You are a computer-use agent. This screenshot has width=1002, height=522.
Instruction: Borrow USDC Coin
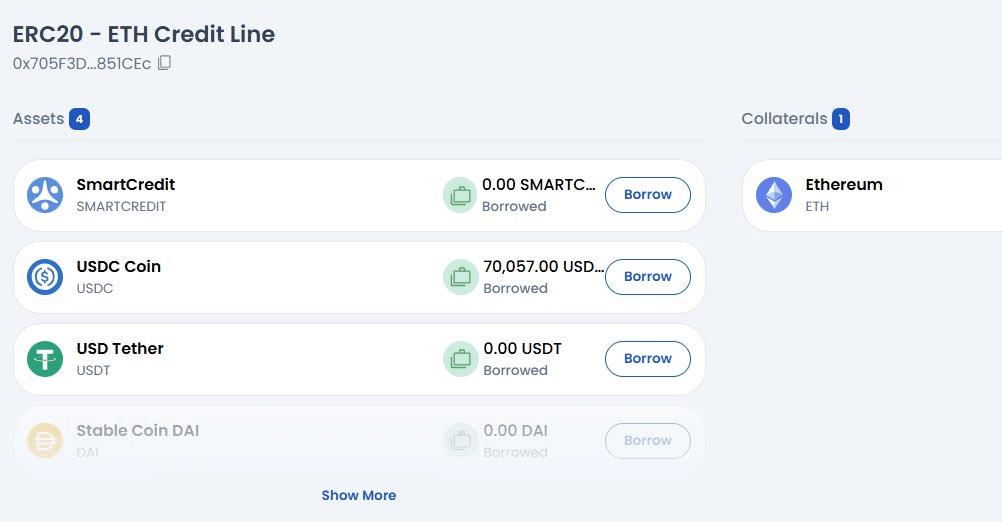[647, 277]
